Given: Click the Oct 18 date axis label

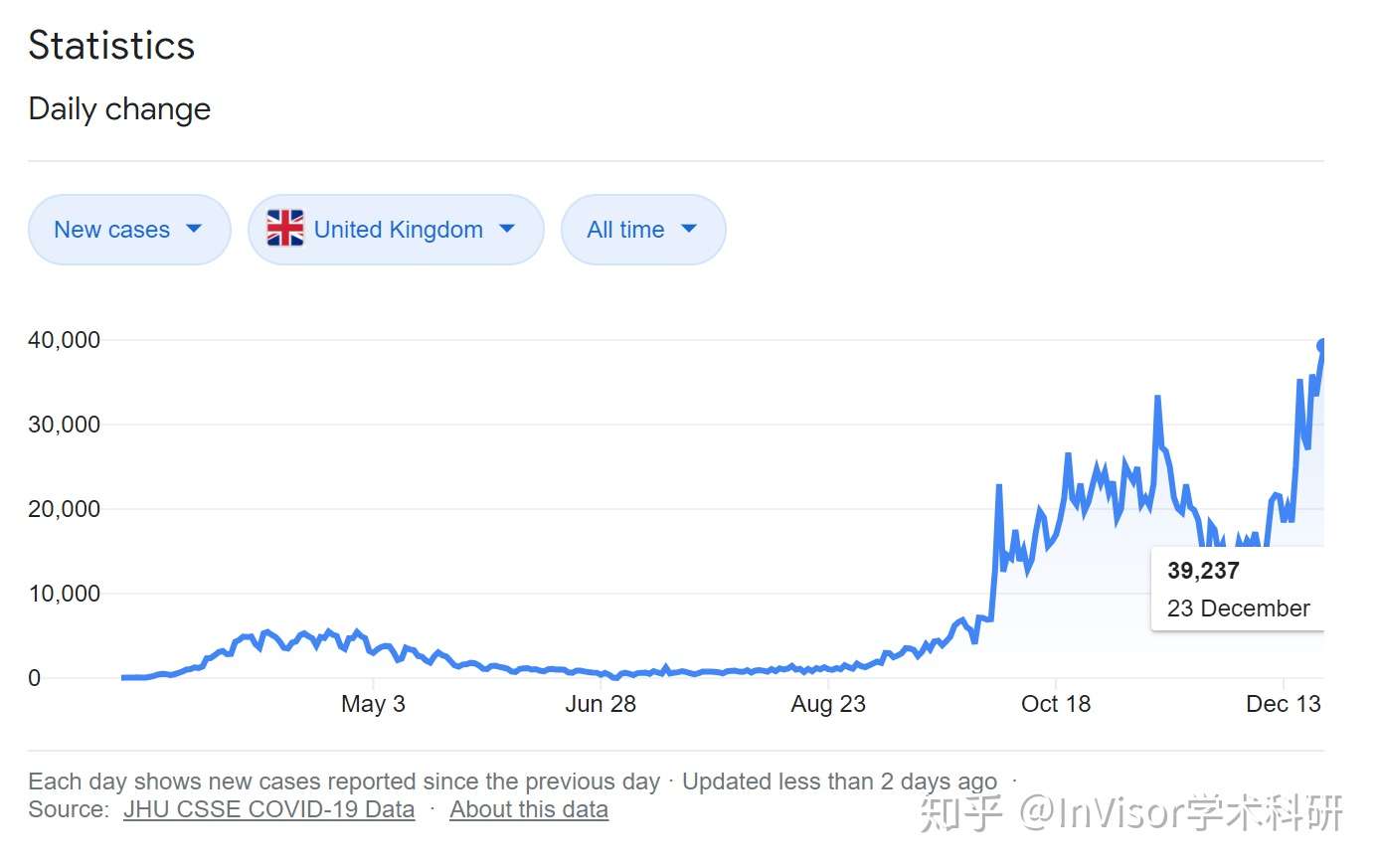Looking at the screenshot, I should coord(1056,704).
